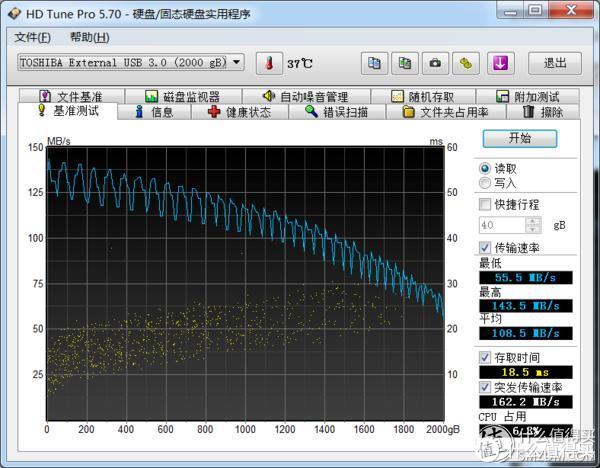Image resolution: width=600 pixels, height=468 pixels.
Task: Click the 143.5 MB/s maximum value
Action: (526, 306)
